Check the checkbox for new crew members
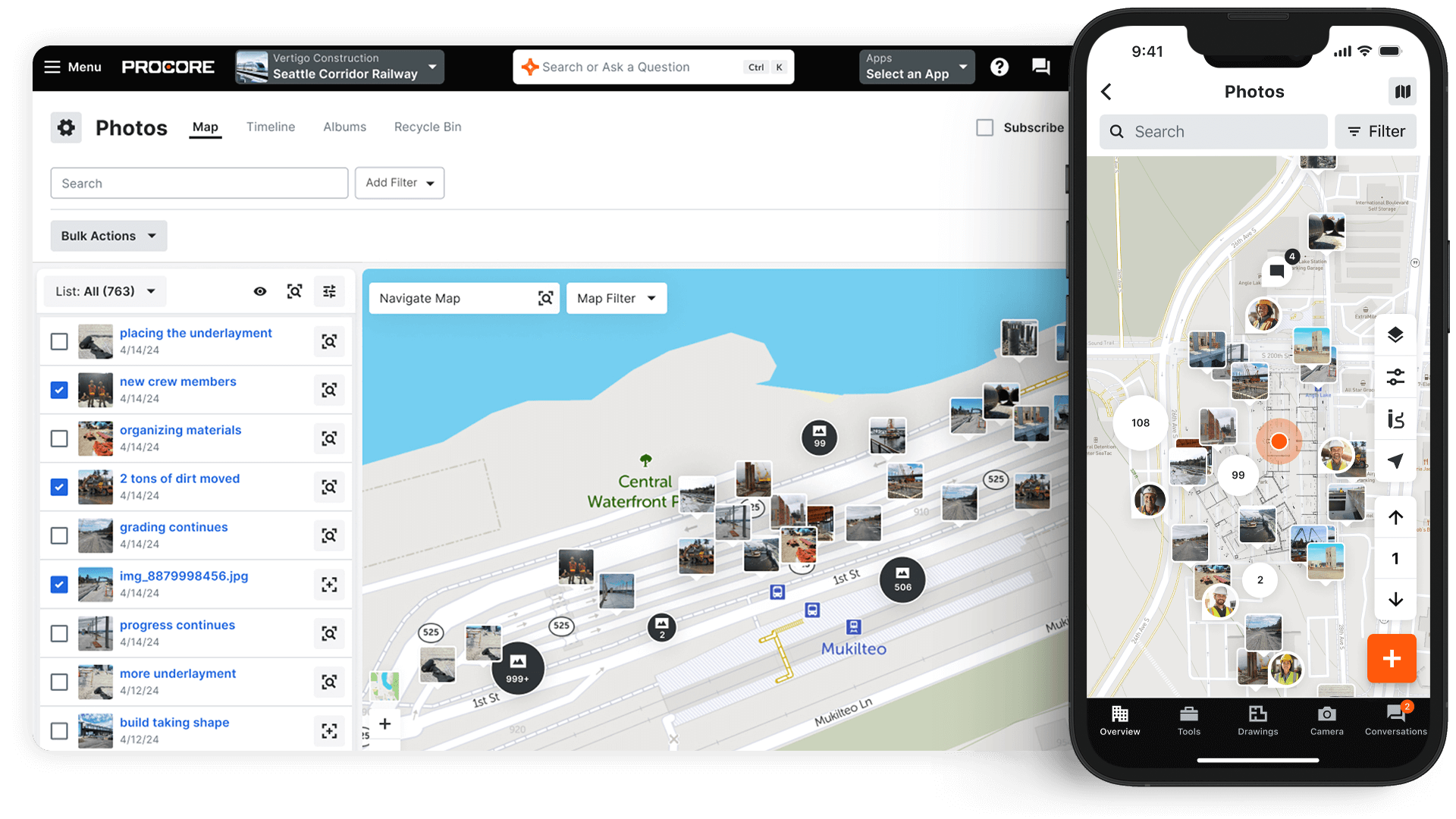The width and height of the screenshot is (1456, 819). click(58, 389)
